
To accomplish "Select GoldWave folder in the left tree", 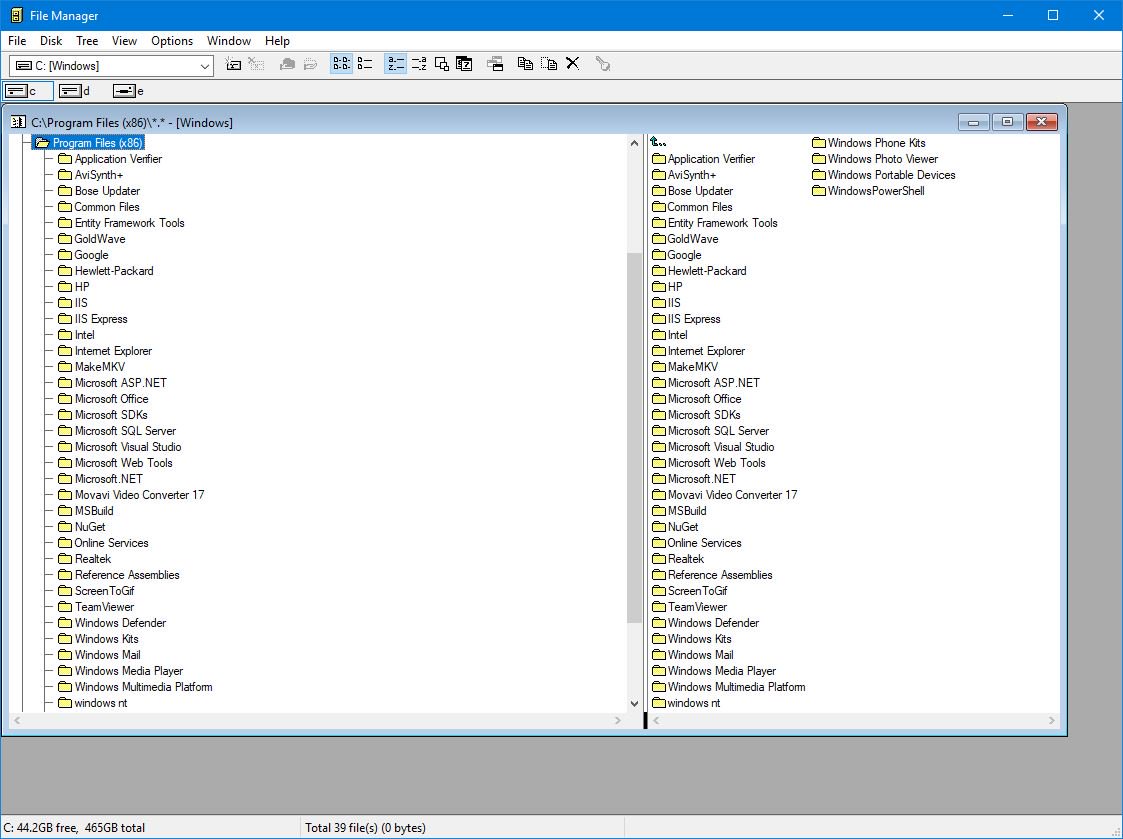I will tap(92, 239).
